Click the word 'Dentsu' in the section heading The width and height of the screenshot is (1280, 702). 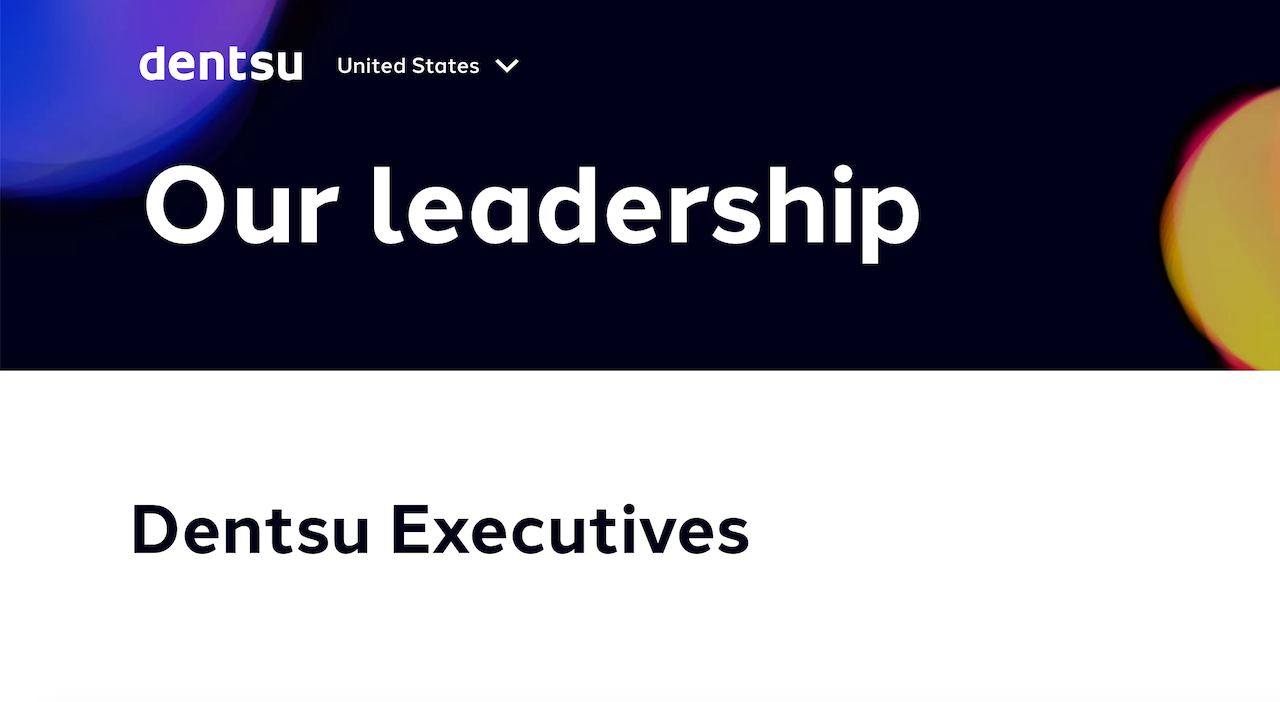point(251,530)
